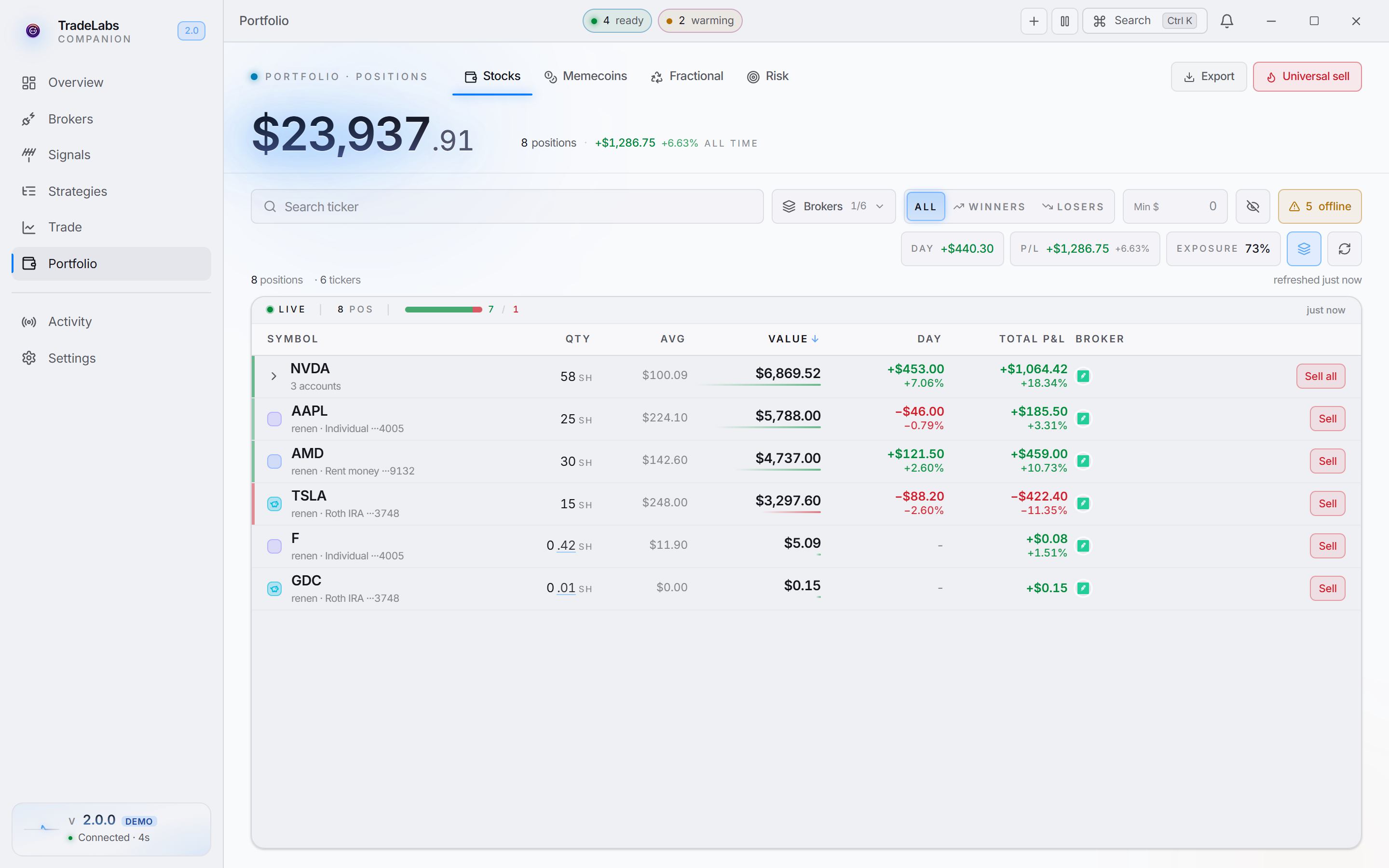Viewport: 1389px width, 868px height.
Task: Click AMD broker badge icon
Action: pyautogui.click(x=1083, y=461)
